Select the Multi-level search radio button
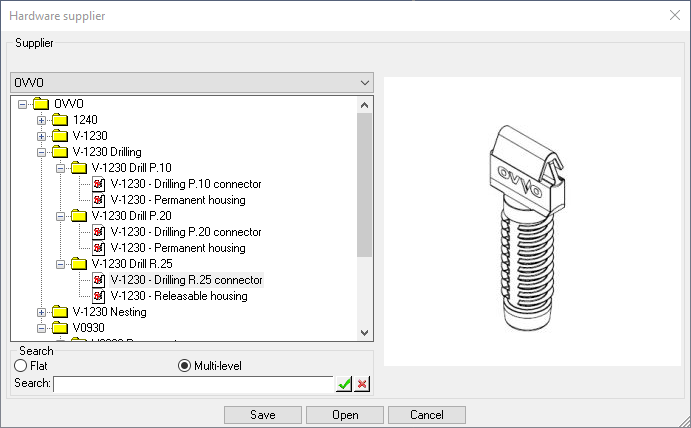Image resolution: width=691 pixels, height=428 pixels. (184, 366)
